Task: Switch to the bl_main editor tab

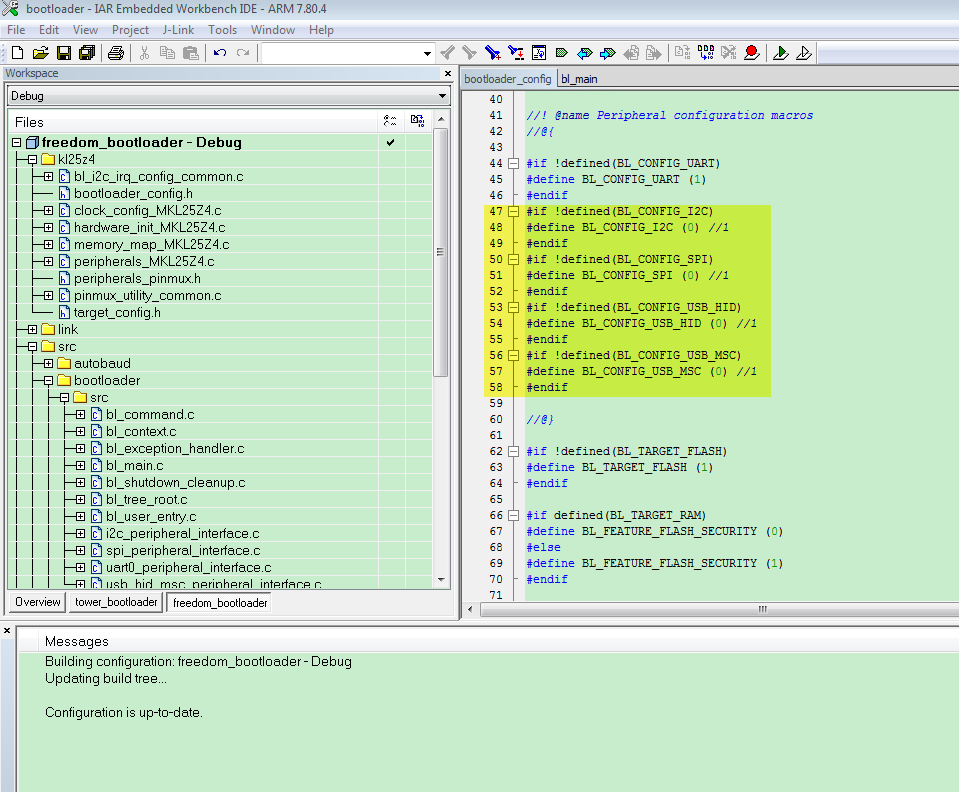Action: pyautogui.click(x=579, y=79)
